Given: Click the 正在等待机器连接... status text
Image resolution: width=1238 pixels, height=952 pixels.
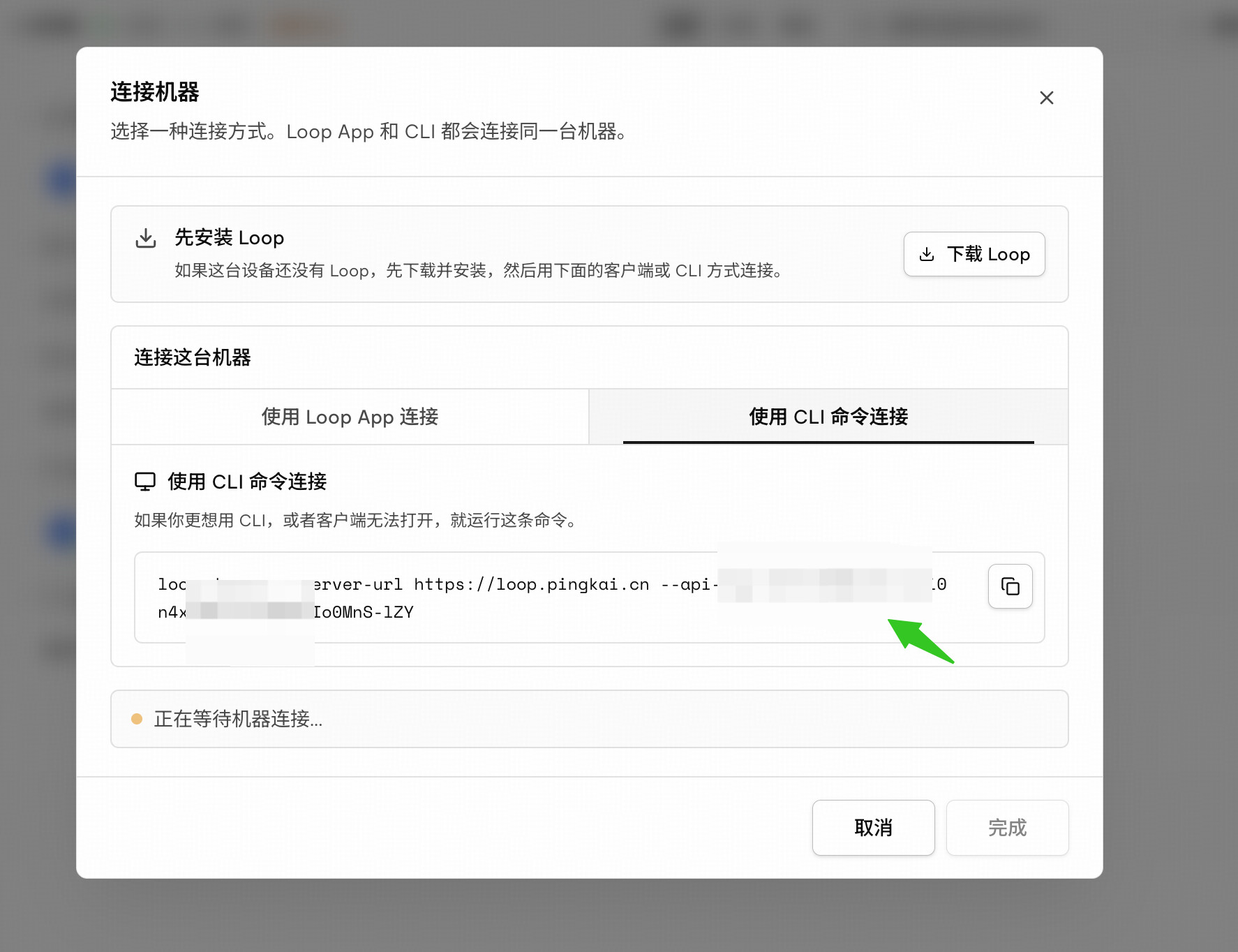Looking at the screenshot, I should (x=238, y=719).
